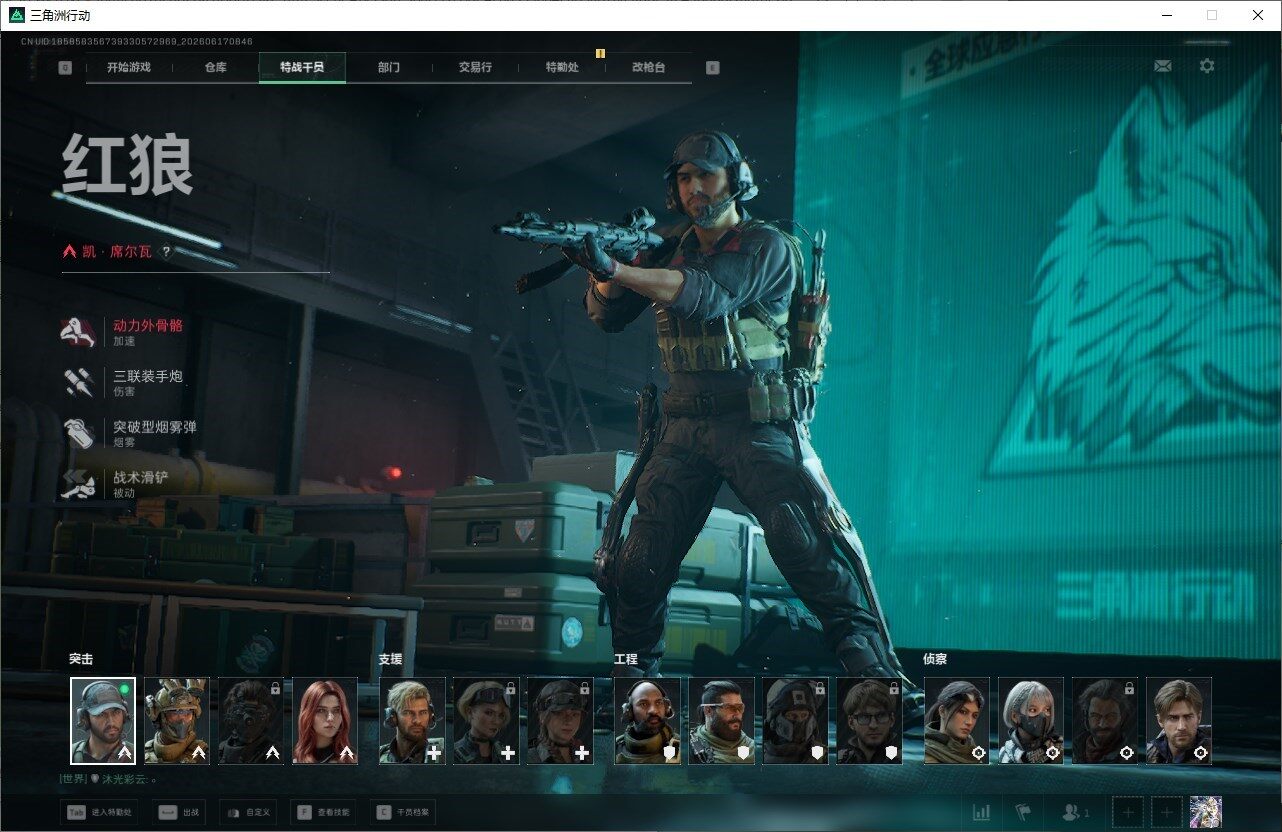Select the white-haired masked 侦察 operator
1282x832 pixels.
coord(1031,721)
